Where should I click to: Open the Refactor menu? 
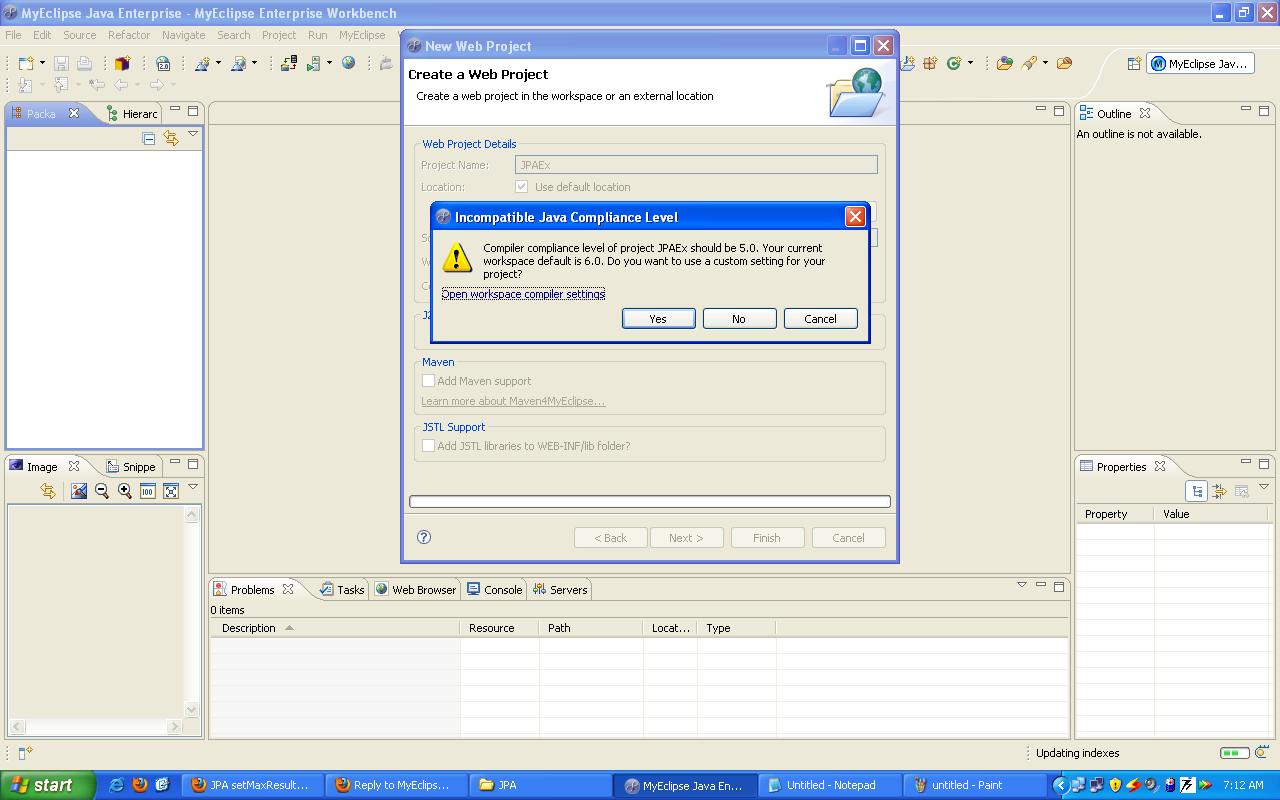click(x=129, y=35)
